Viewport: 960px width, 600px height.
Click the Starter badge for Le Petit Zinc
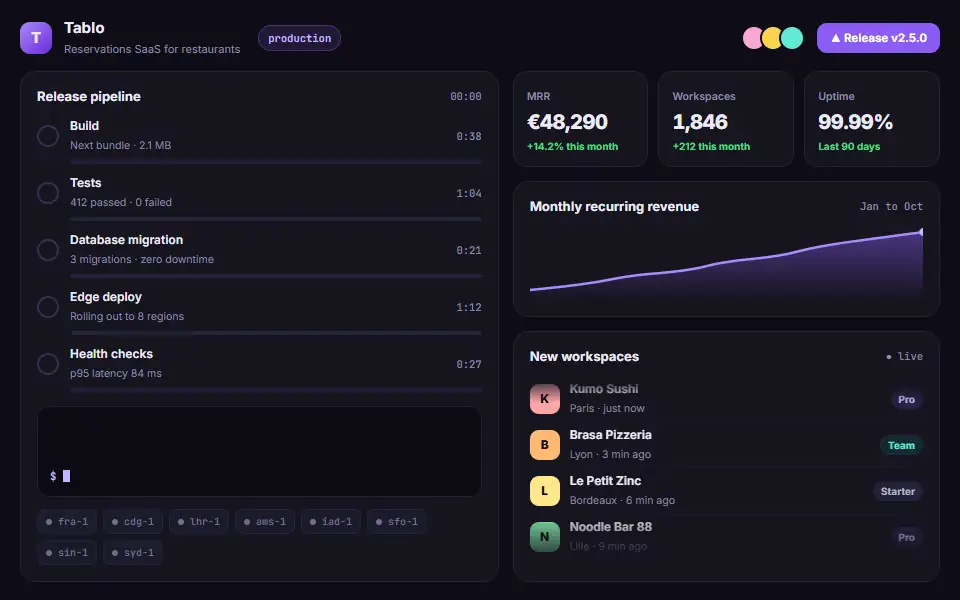(898, 491)
